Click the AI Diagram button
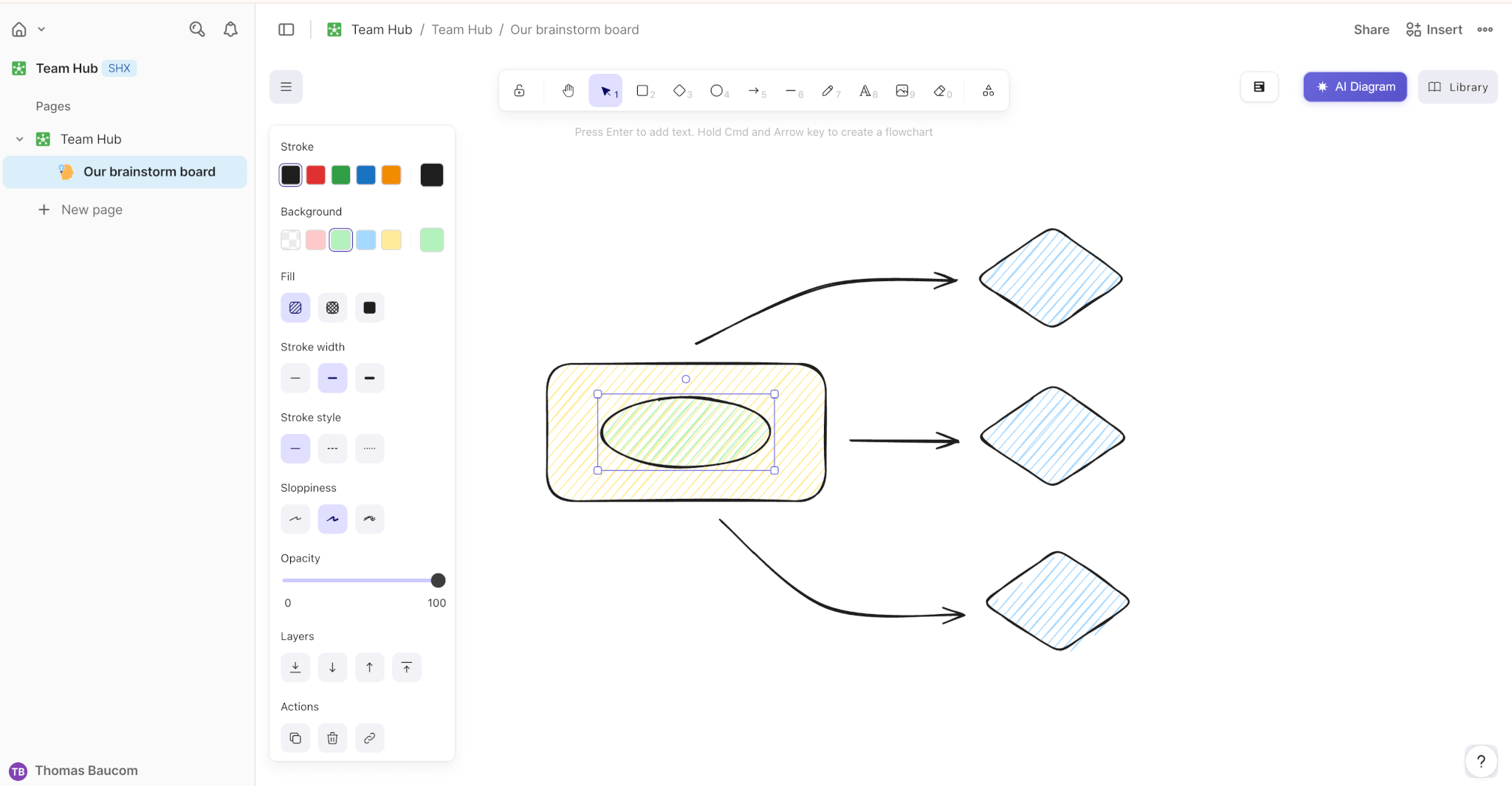The height and width of the screenshot is (786, 1512). click(1354, 86)
